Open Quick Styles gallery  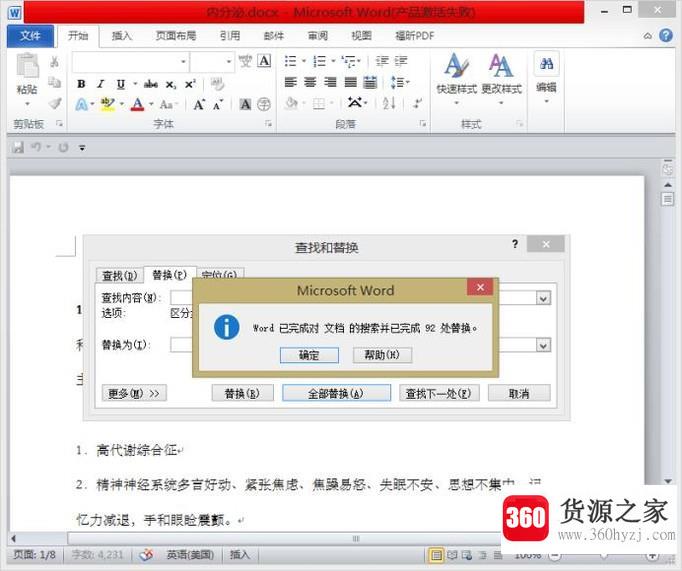coord(456,78)
